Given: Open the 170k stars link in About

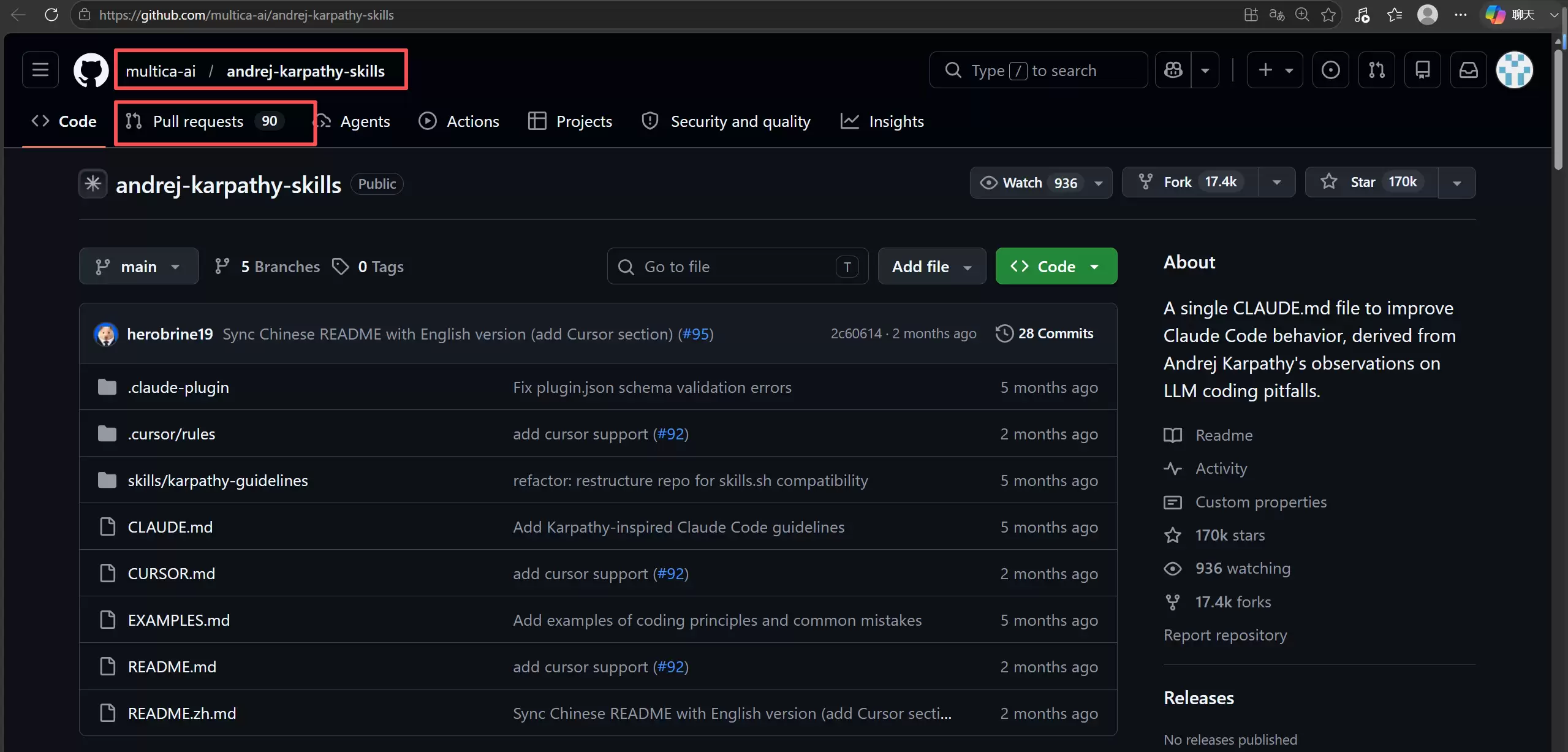Looking at the screenshot, I should pyautogui.click(x=1214, y=535).
